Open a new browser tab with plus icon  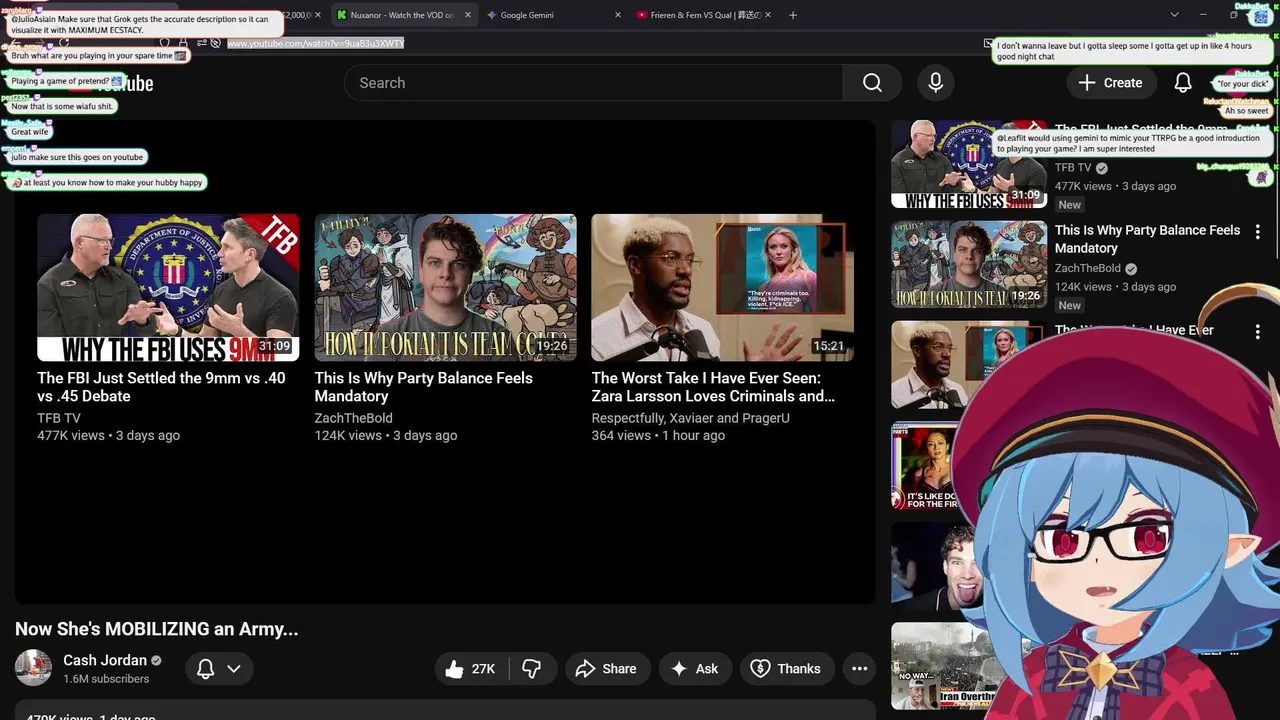click(x=793, y=15)
